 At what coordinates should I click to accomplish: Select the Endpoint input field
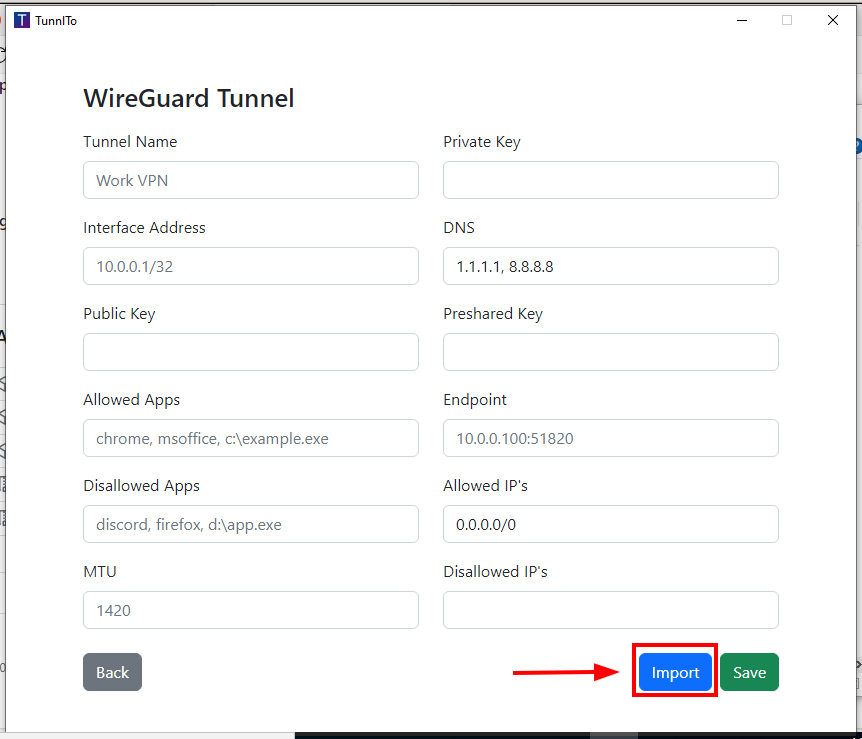click(610, 438)
